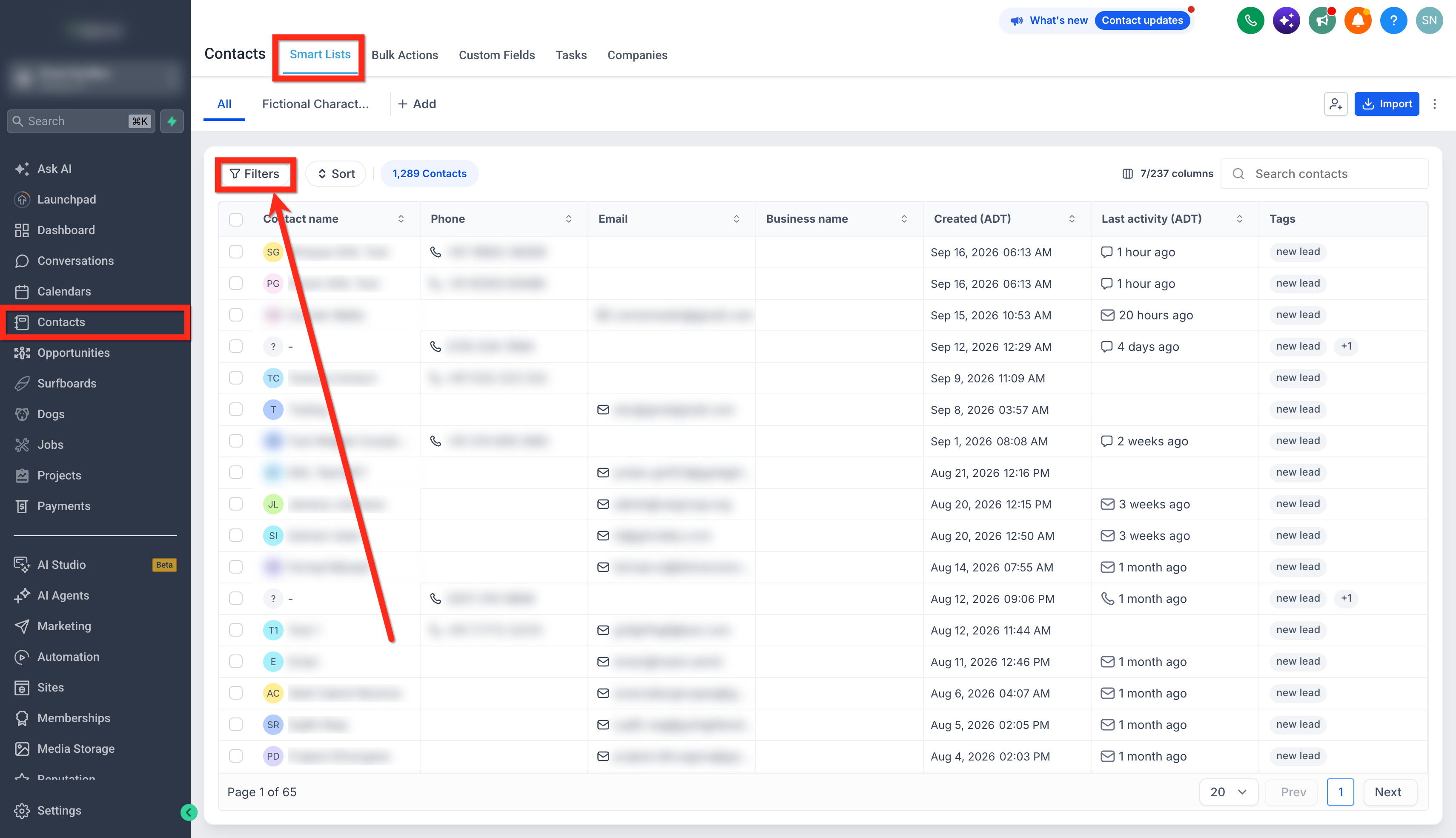Screen dimensions: 1456x838
Task: Open the Companies tab
Action: coord(637,55)
